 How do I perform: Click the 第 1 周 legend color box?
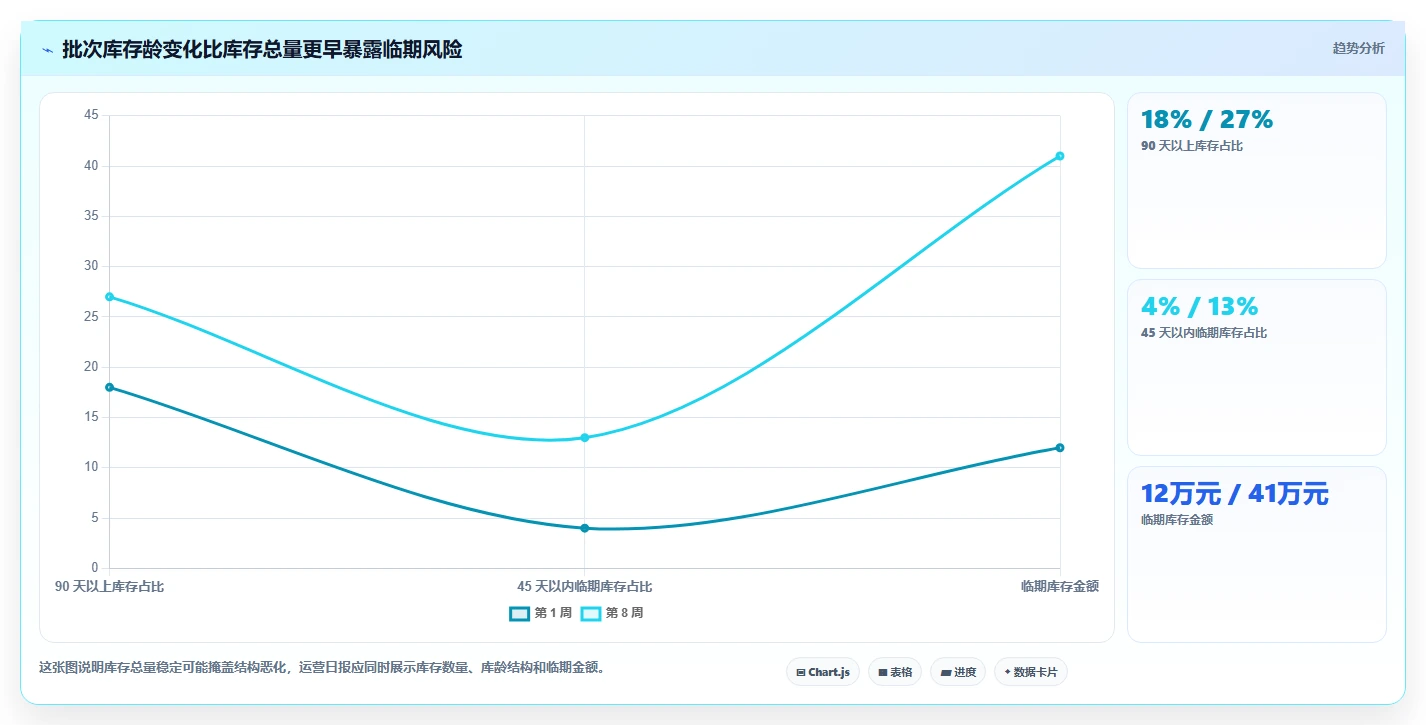(x=520, y=613)
